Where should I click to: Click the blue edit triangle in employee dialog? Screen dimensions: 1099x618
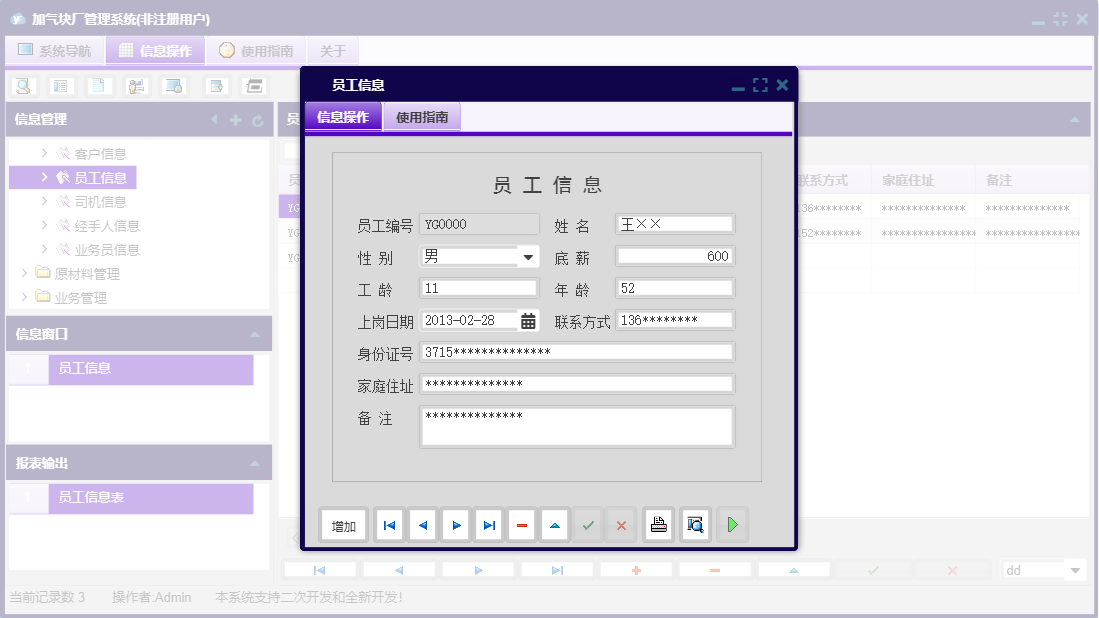click(554, 524)
